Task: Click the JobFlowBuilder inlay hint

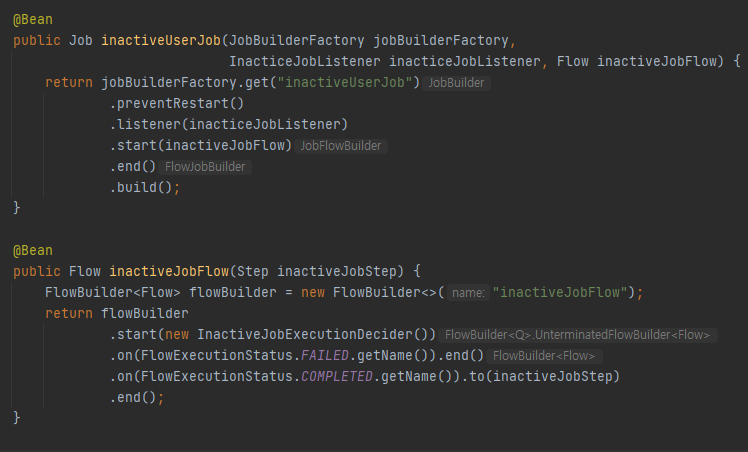Action: [x=341, y=146]
